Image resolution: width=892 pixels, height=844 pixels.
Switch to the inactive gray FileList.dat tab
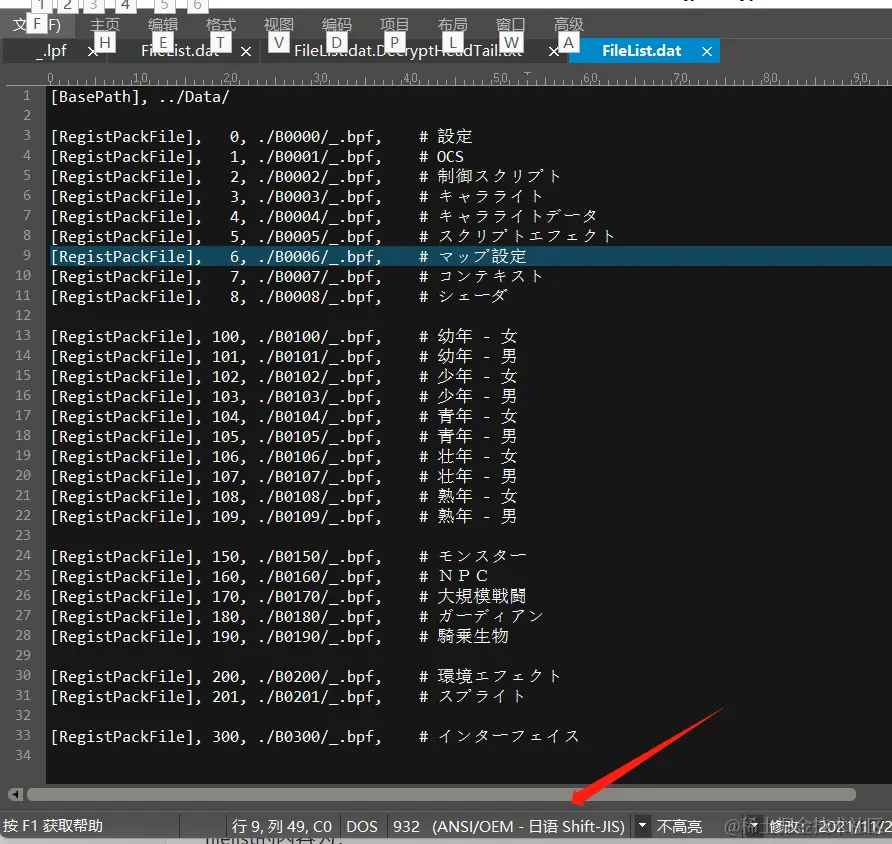click(181, 51)
